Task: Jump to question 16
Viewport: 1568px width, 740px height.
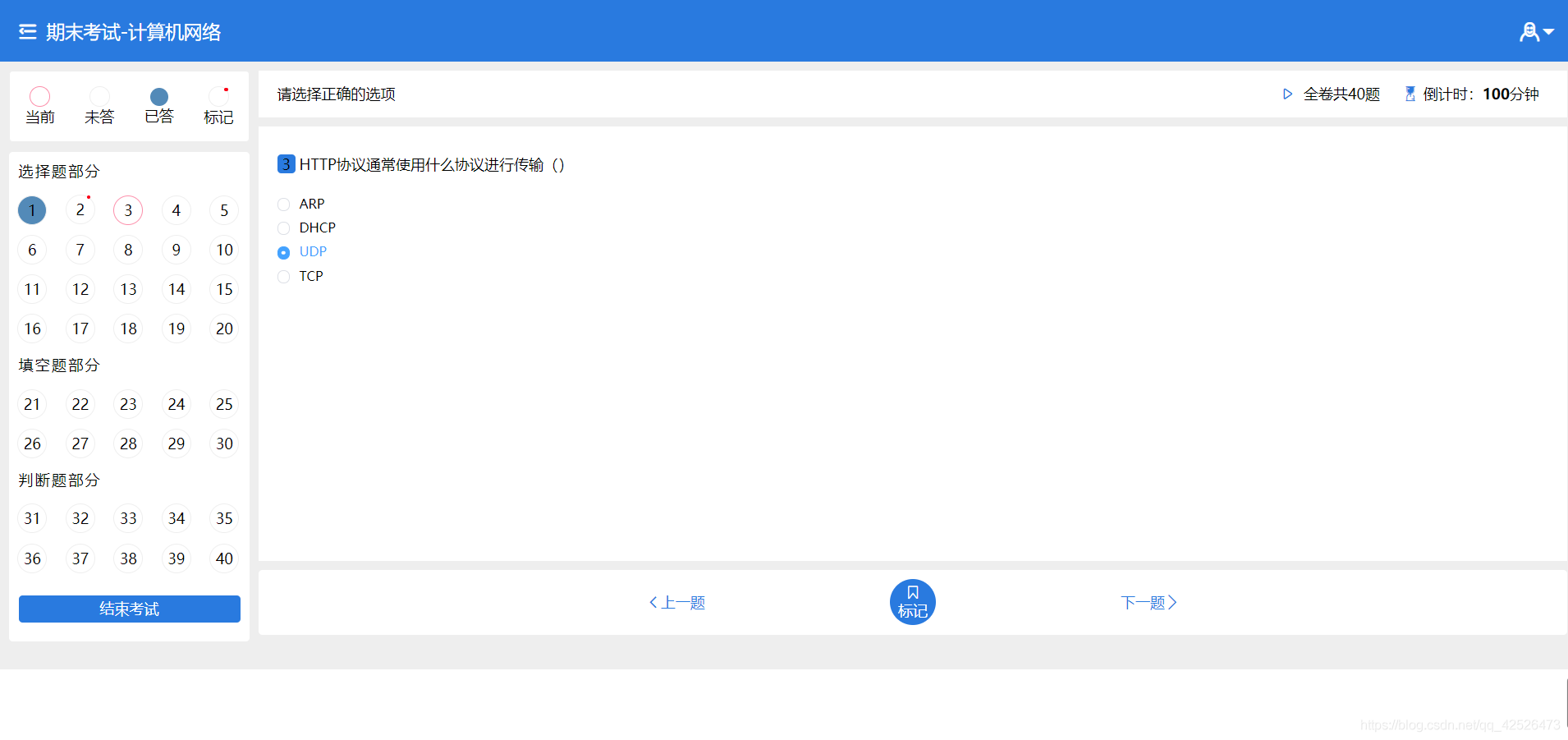Action: pos(32,329)
